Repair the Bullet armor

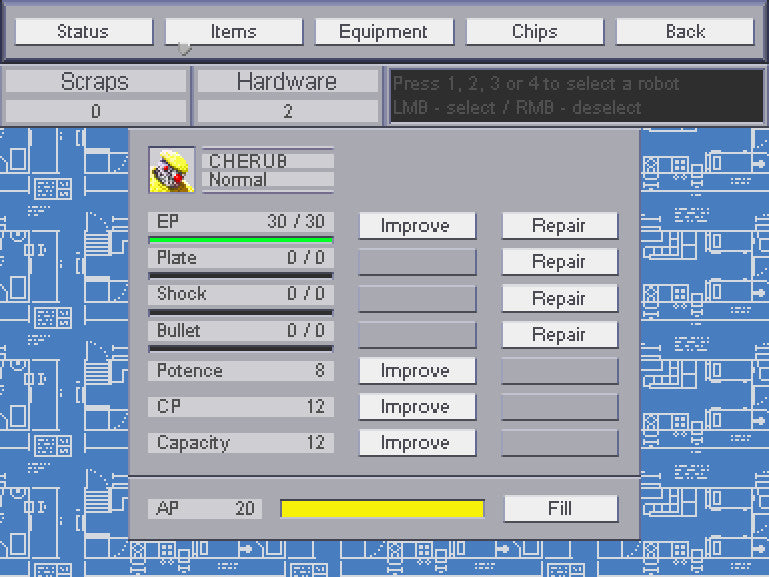[559, 335]
